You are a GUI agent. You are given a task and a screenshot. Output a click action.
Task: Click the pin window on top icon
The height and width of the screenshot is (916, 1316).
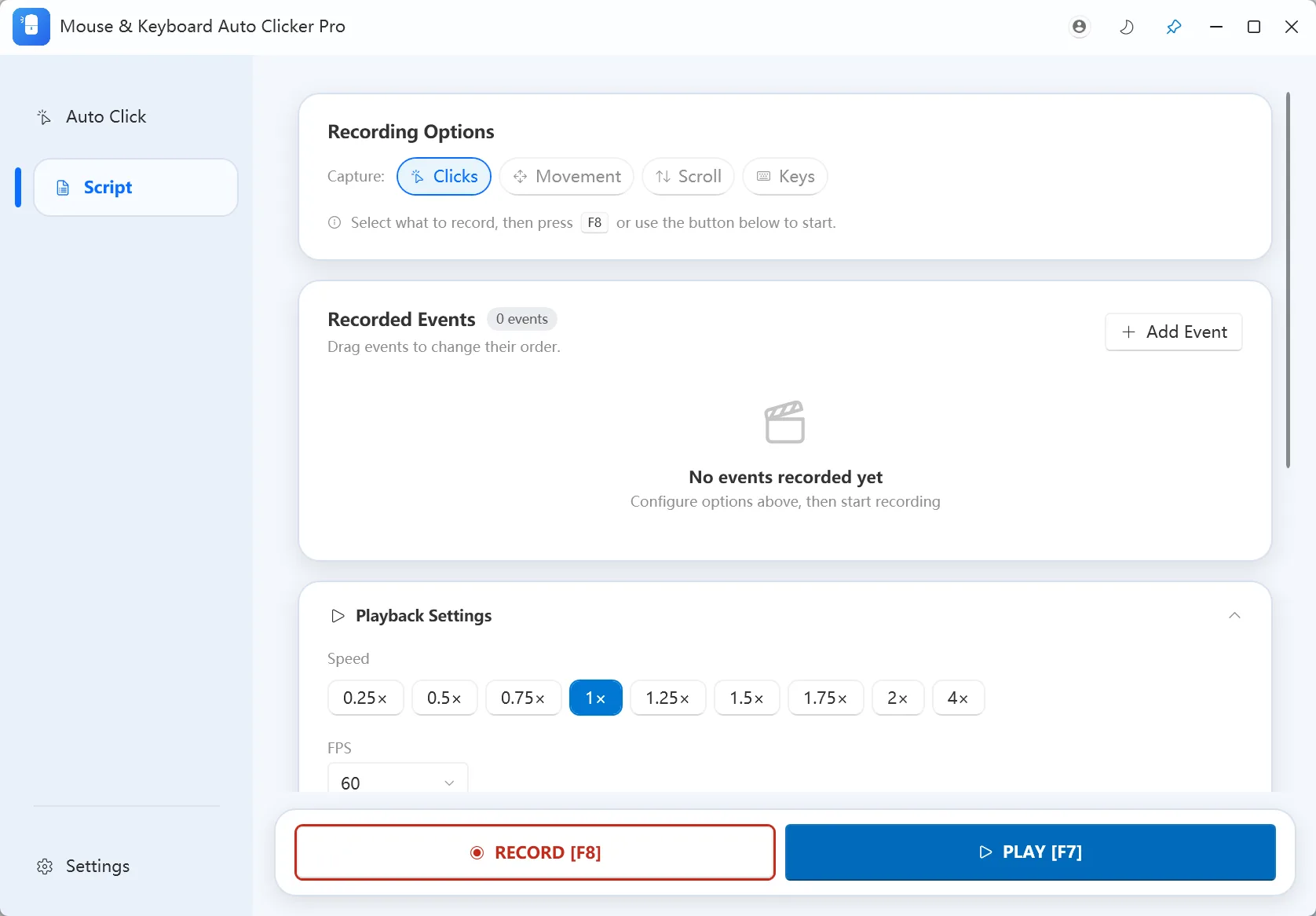pyautogui.click(x=1174, y=27)
